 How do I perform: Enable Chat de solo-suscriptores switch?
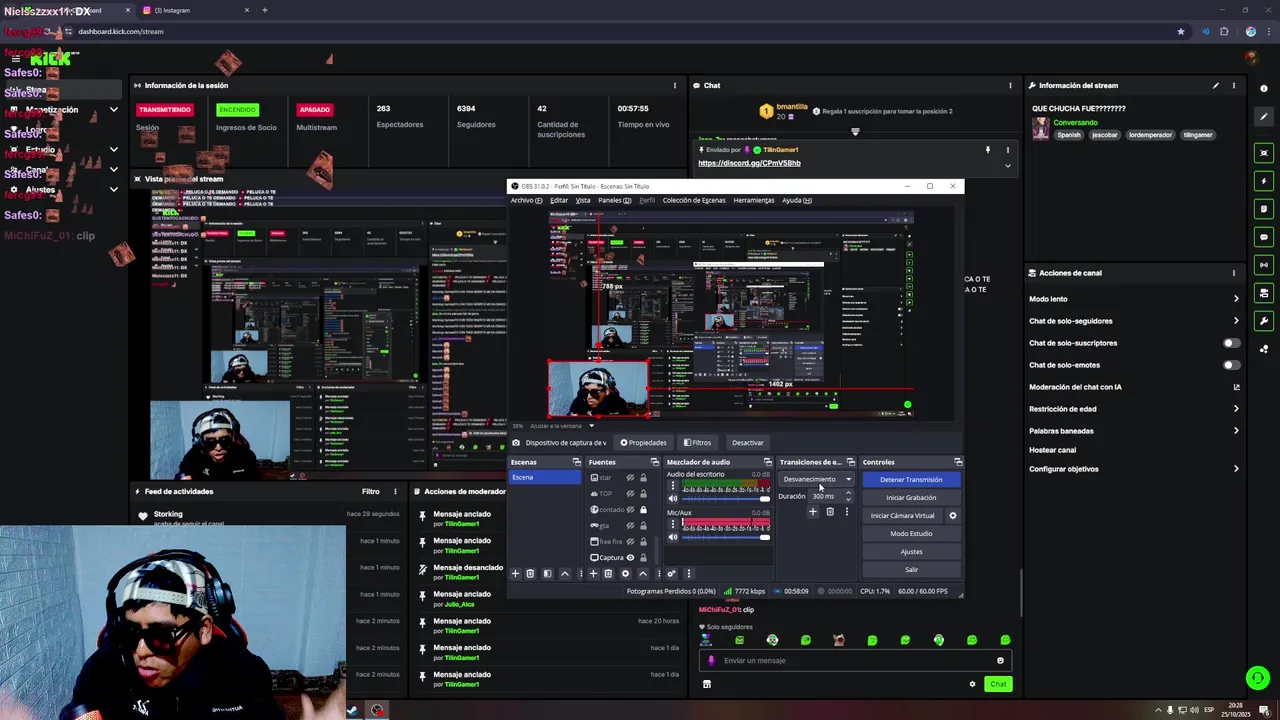coord(1231,343)
